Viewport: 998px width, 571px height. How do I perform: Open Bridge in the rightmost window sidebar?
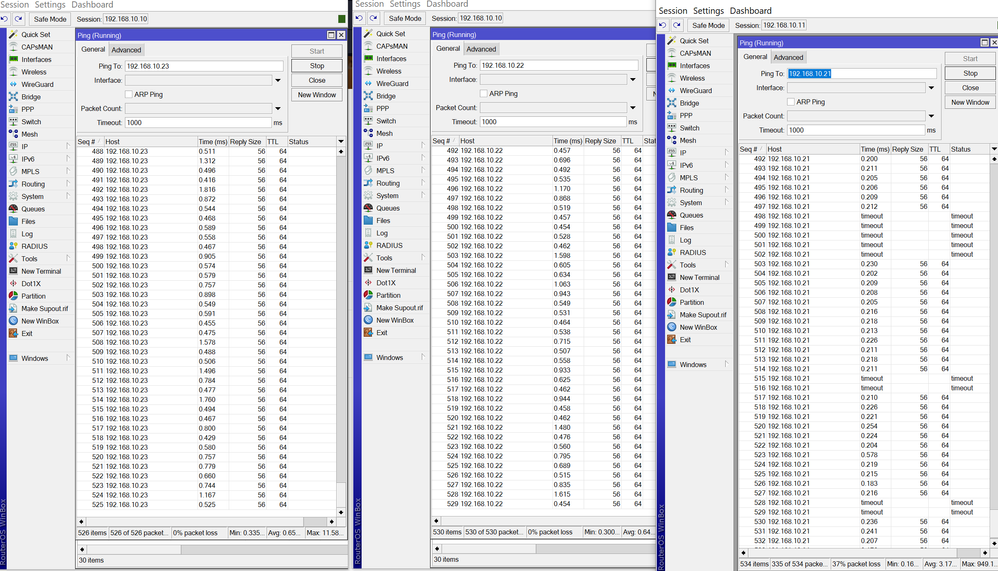pos(690,103)
